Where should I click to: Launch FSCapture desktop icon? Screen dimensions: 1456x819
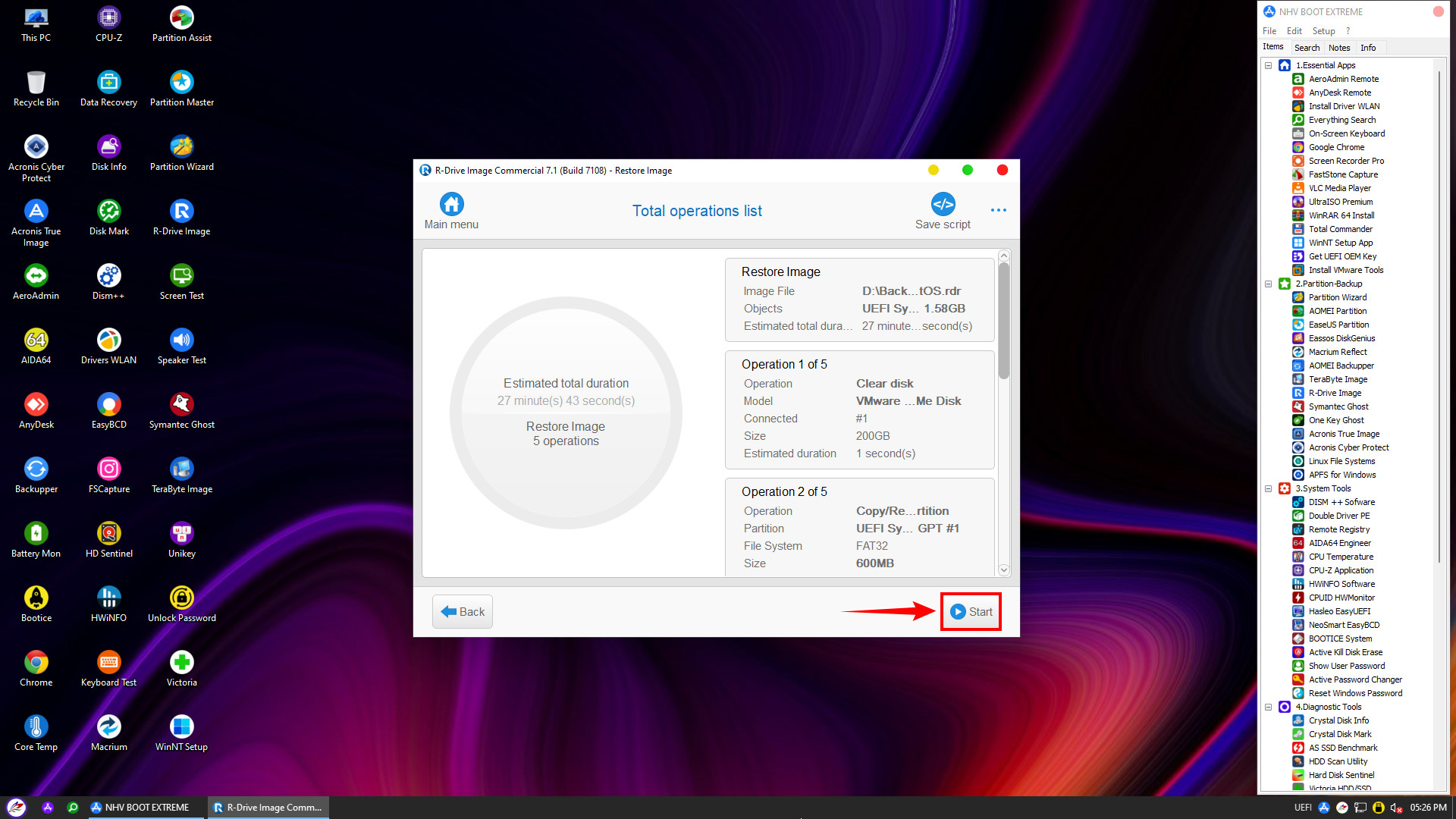[108, 475]
